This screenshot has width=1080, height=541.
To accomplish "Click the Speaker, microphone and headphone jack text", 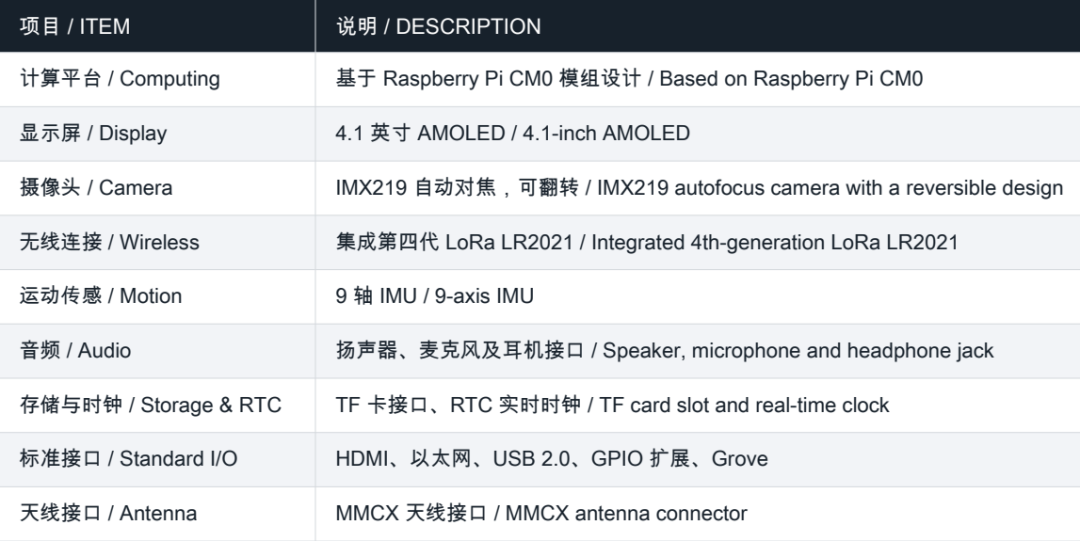I will [798, 350].
